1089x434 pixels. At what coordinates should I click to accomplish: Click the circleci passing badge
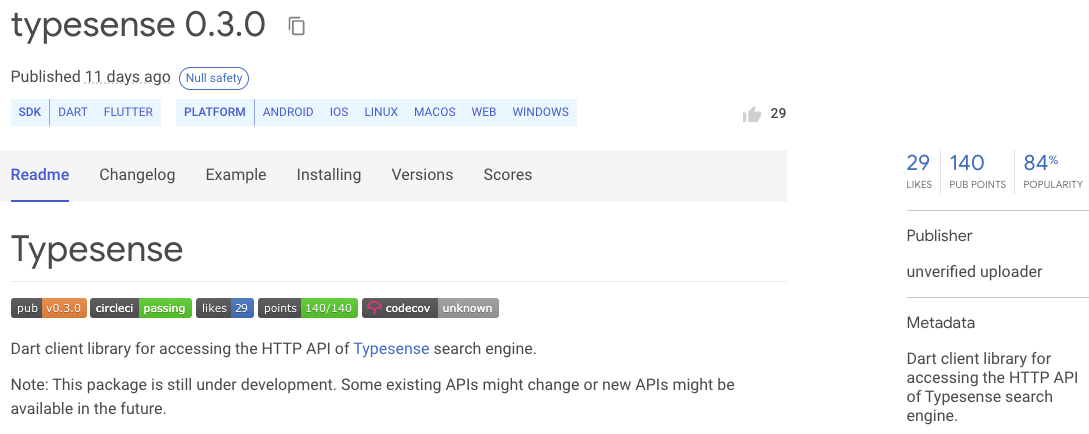tap(141, 308)
